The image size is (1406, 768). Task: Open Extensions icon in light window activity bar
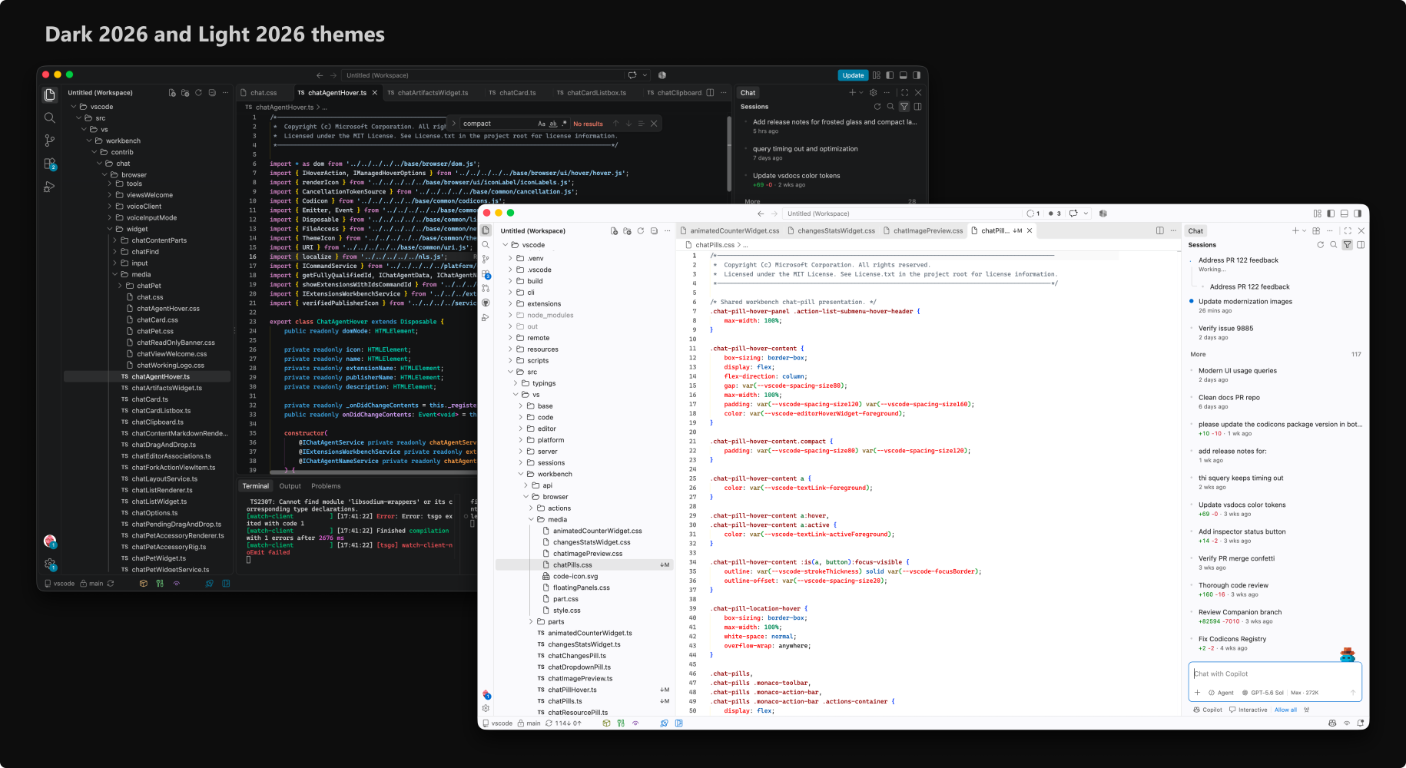click(486, 274)
